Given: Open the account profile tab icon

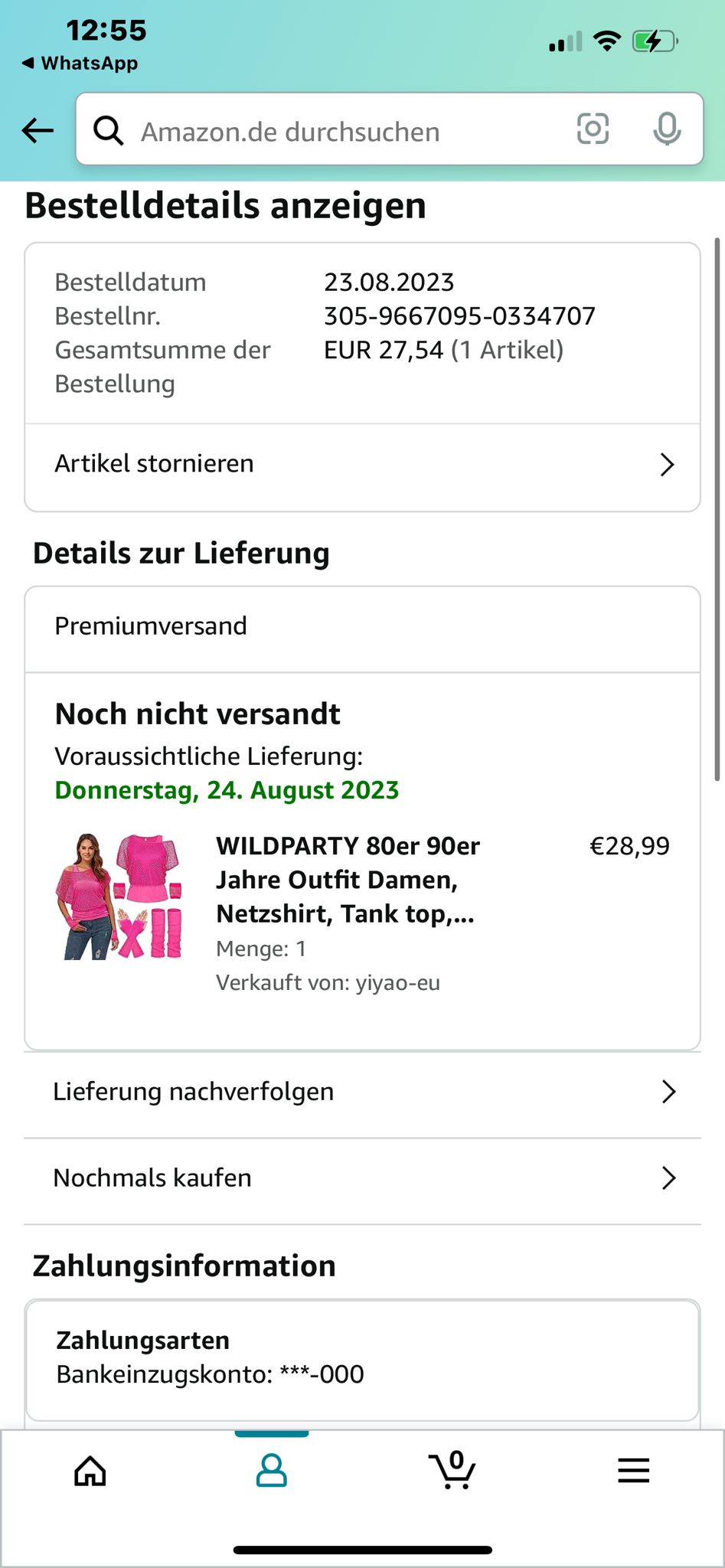Looking at the screenshot, I should pyautogui.click(x=271, y=1471).
